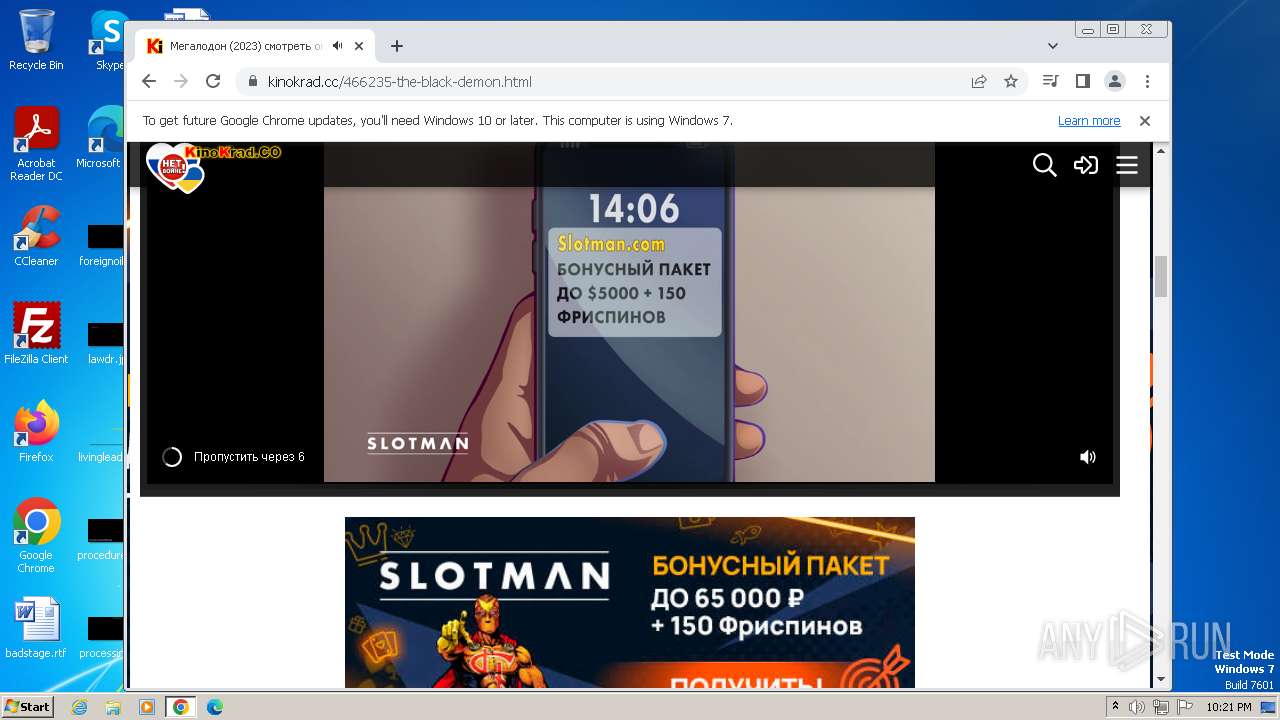Screen dimensions: 1280x720
Task: Click the ad skip countdown text
Action: (x=249, y=457)
